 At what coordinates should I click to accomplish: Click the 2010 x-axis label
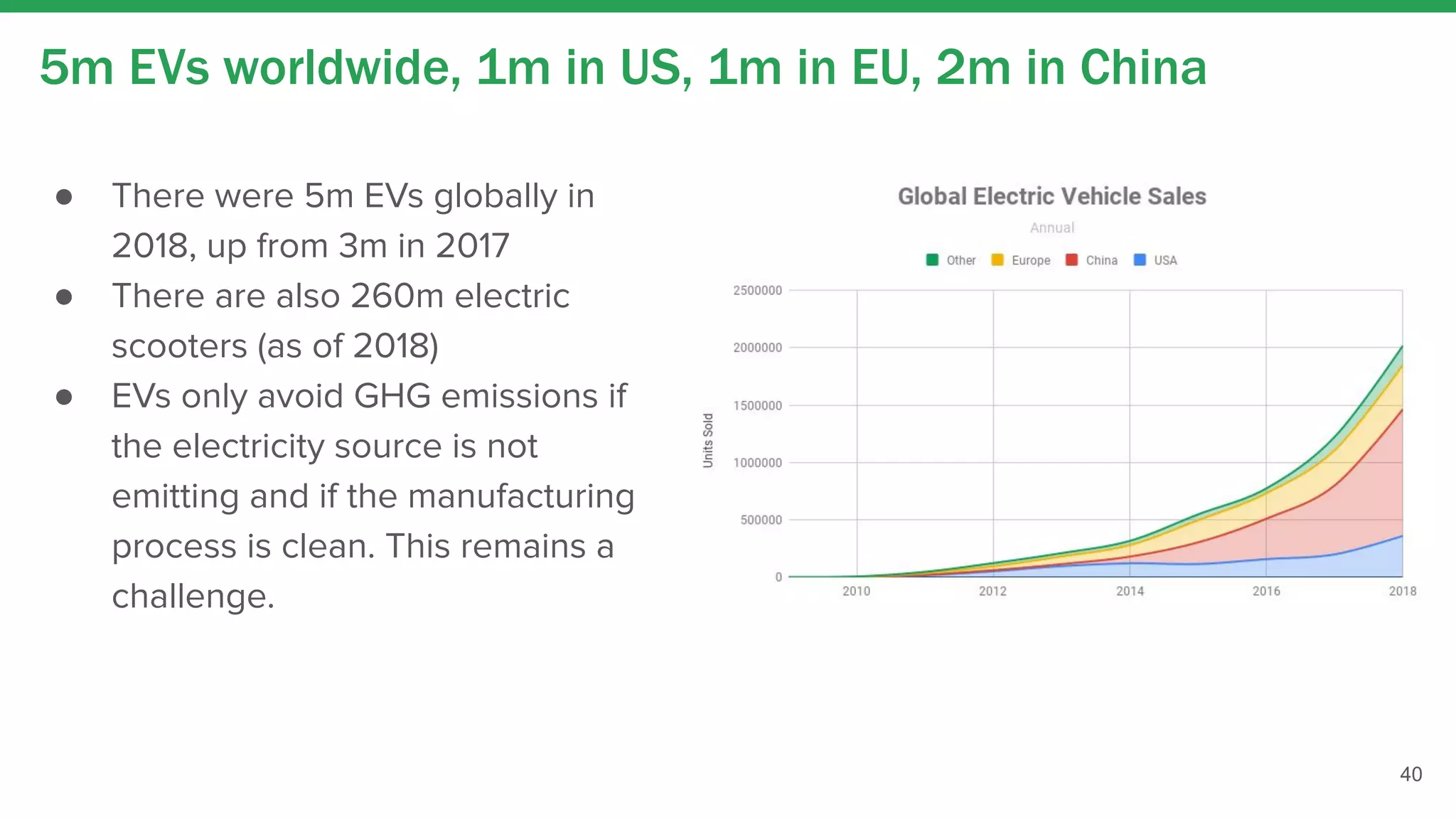click(x=856, y=591)
